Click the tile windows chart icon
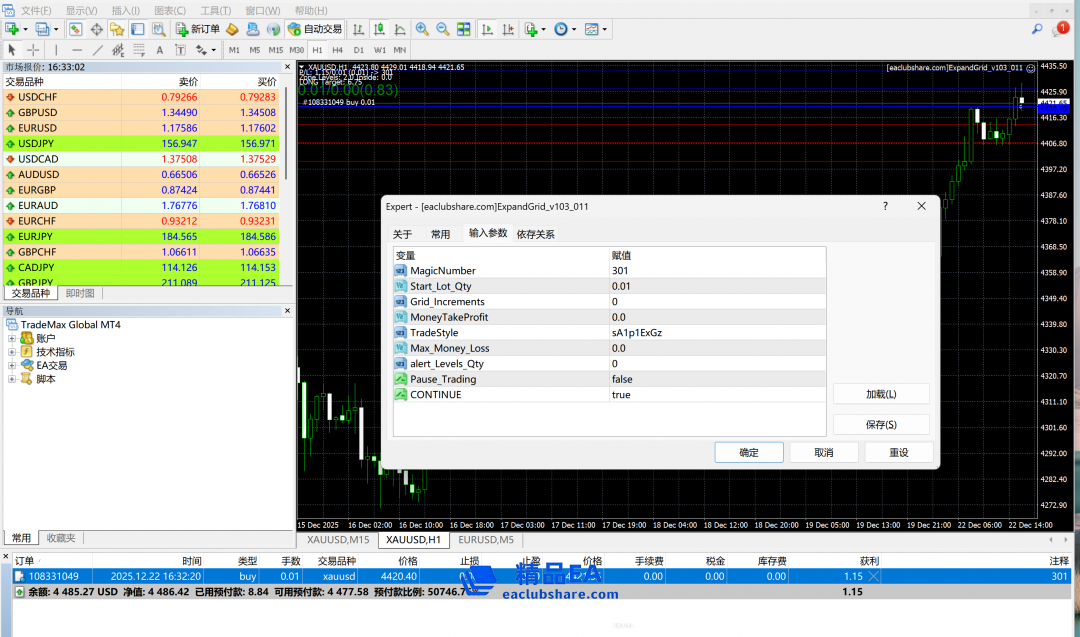The height and width of the screenshot is (637, 1080). [x=465, y=29]
